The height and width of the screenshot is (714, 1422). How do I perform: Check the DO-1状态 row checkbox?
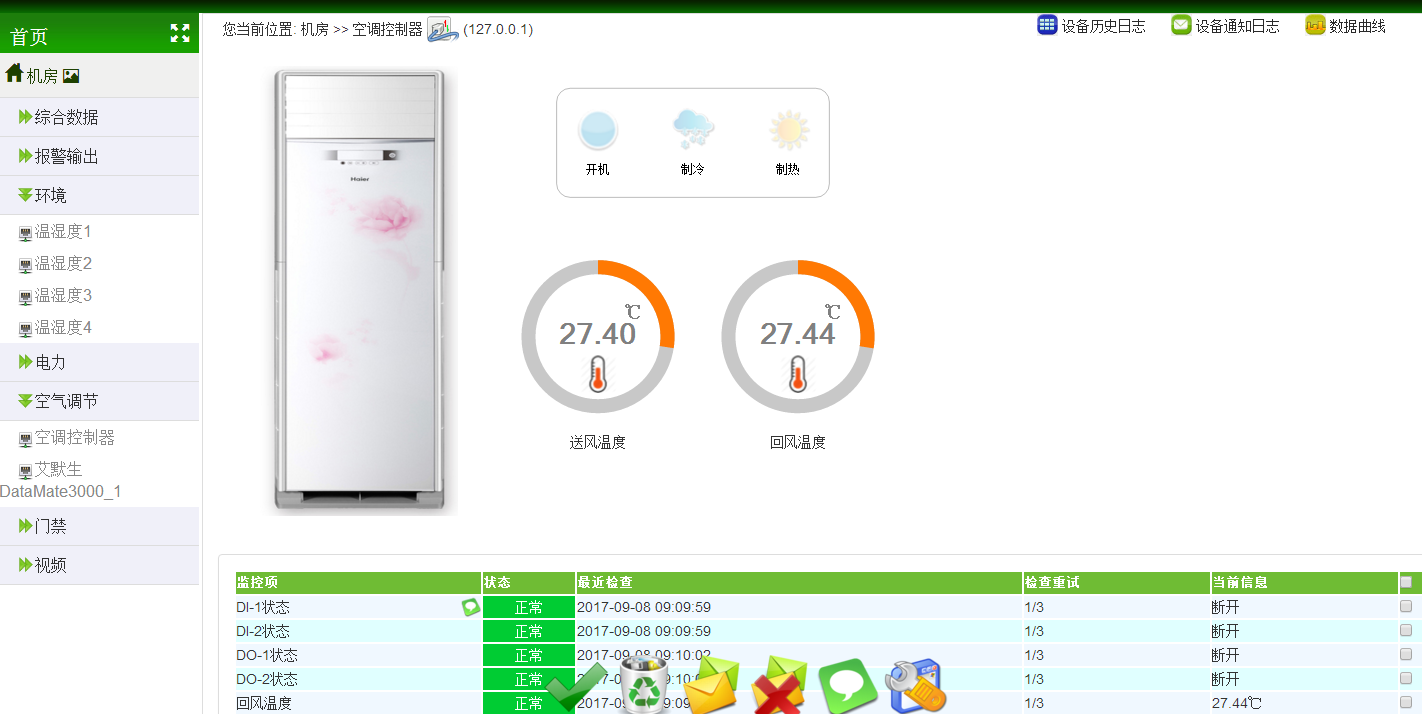coord(1406,654)
